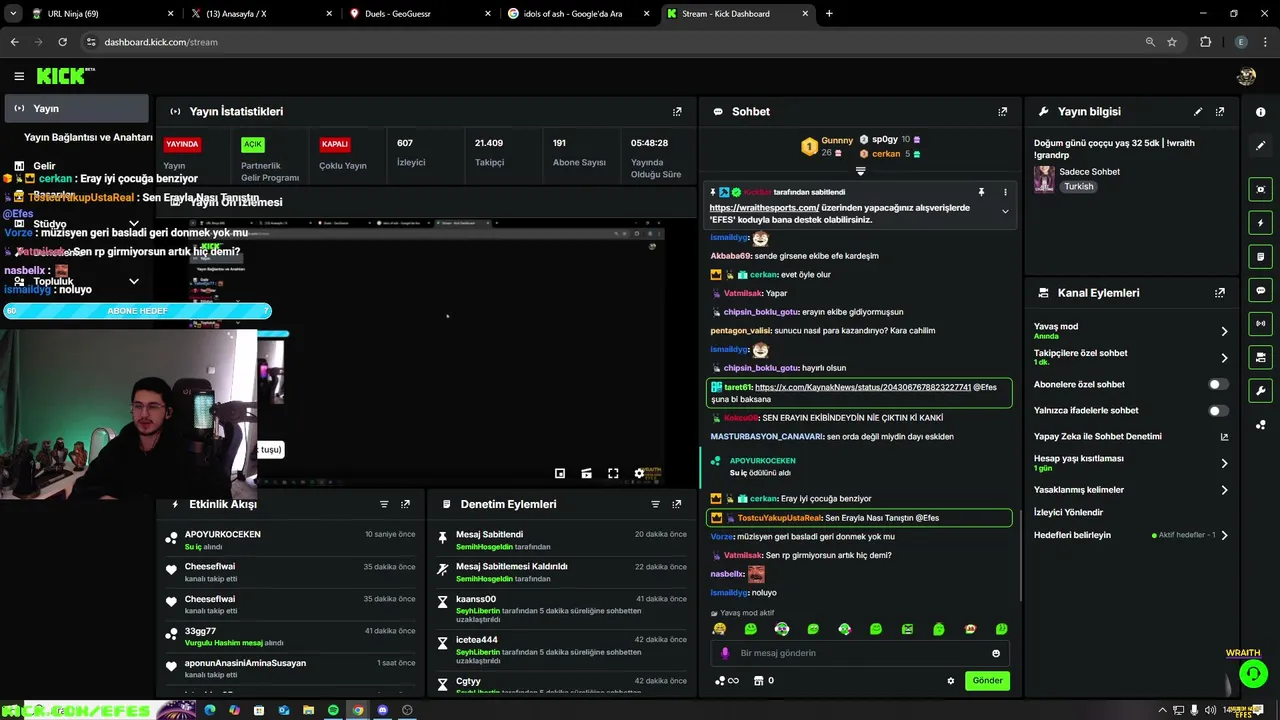This screenshot has width=1280, height=720.
Task: Open channel points icon below chat input
Action: [x=726, y=681]
